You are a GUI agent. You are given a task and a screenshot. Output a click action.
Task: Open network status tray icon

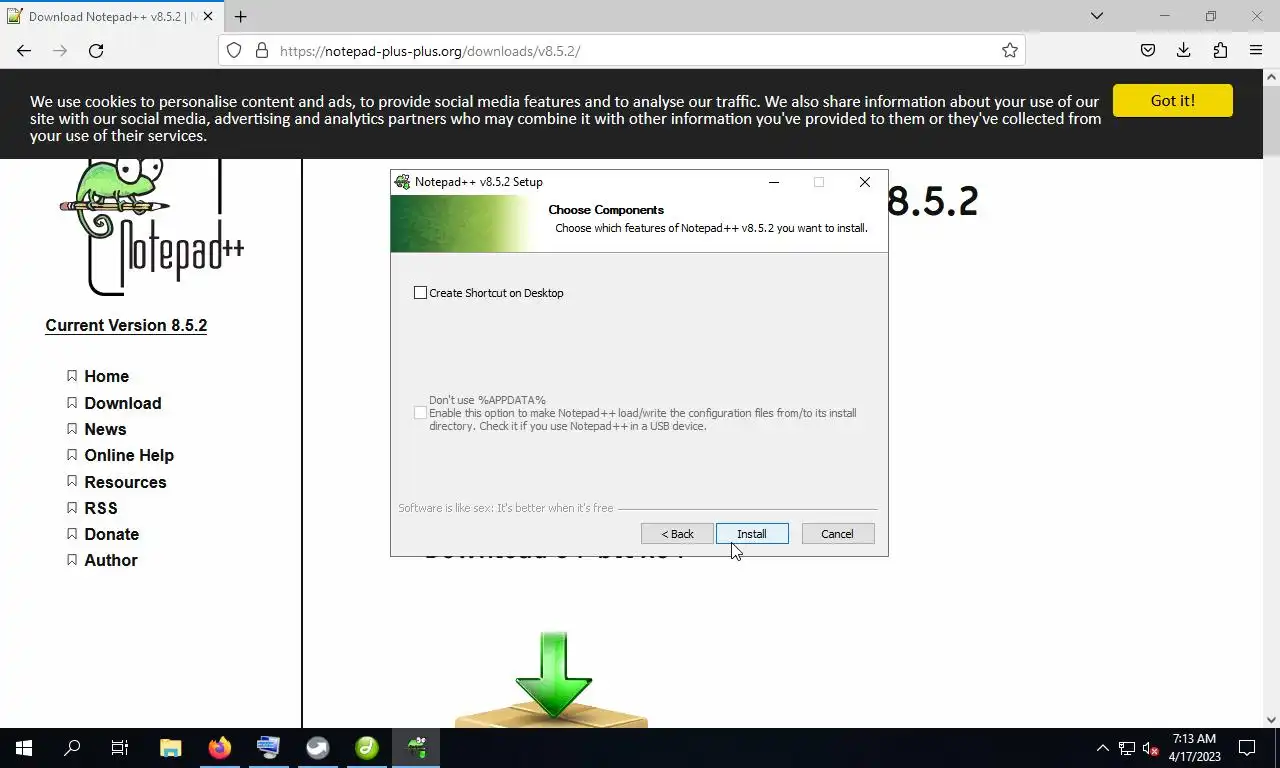pyautogui.click(x=1127, y=748)
